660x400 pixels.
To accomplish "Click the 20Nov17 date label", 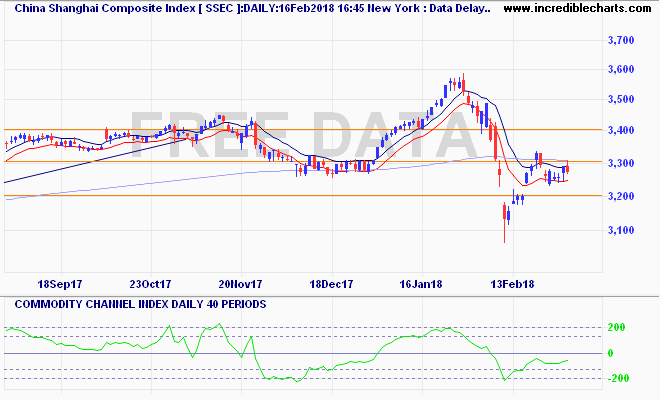I will click(x=240, y=284).
